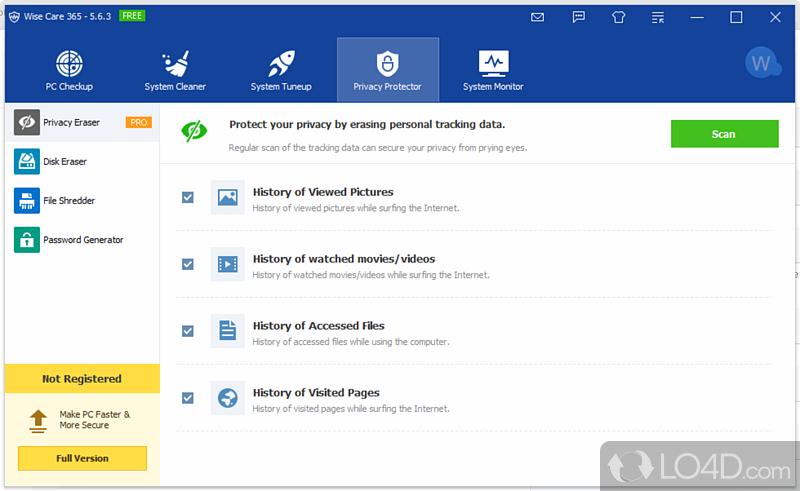The width and height of the screenshot is (800, 491).
Task: Disable History of Accessed Files checkbox
Action: tap(188, 331)
